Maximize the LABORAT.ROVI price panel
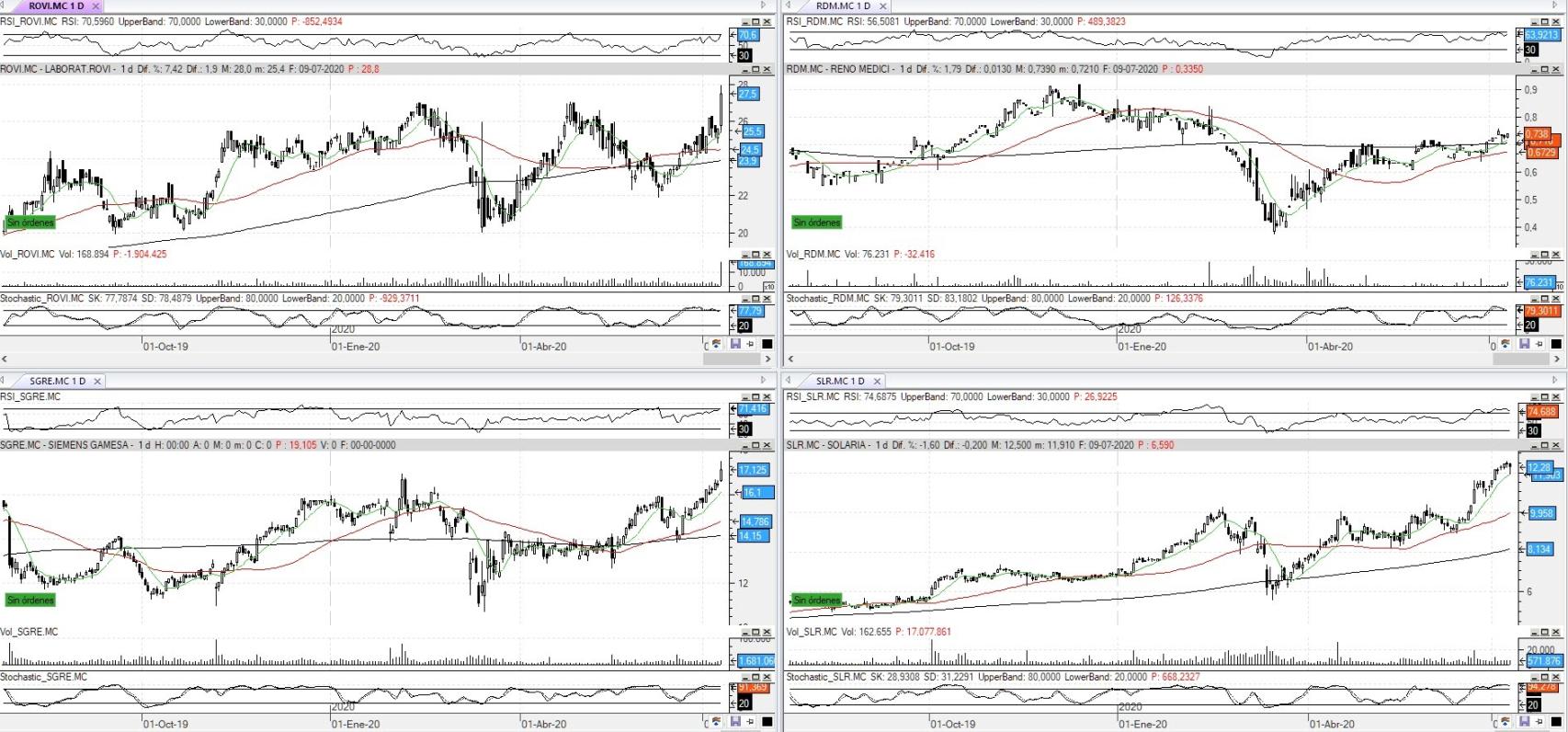 pos(756,69)
